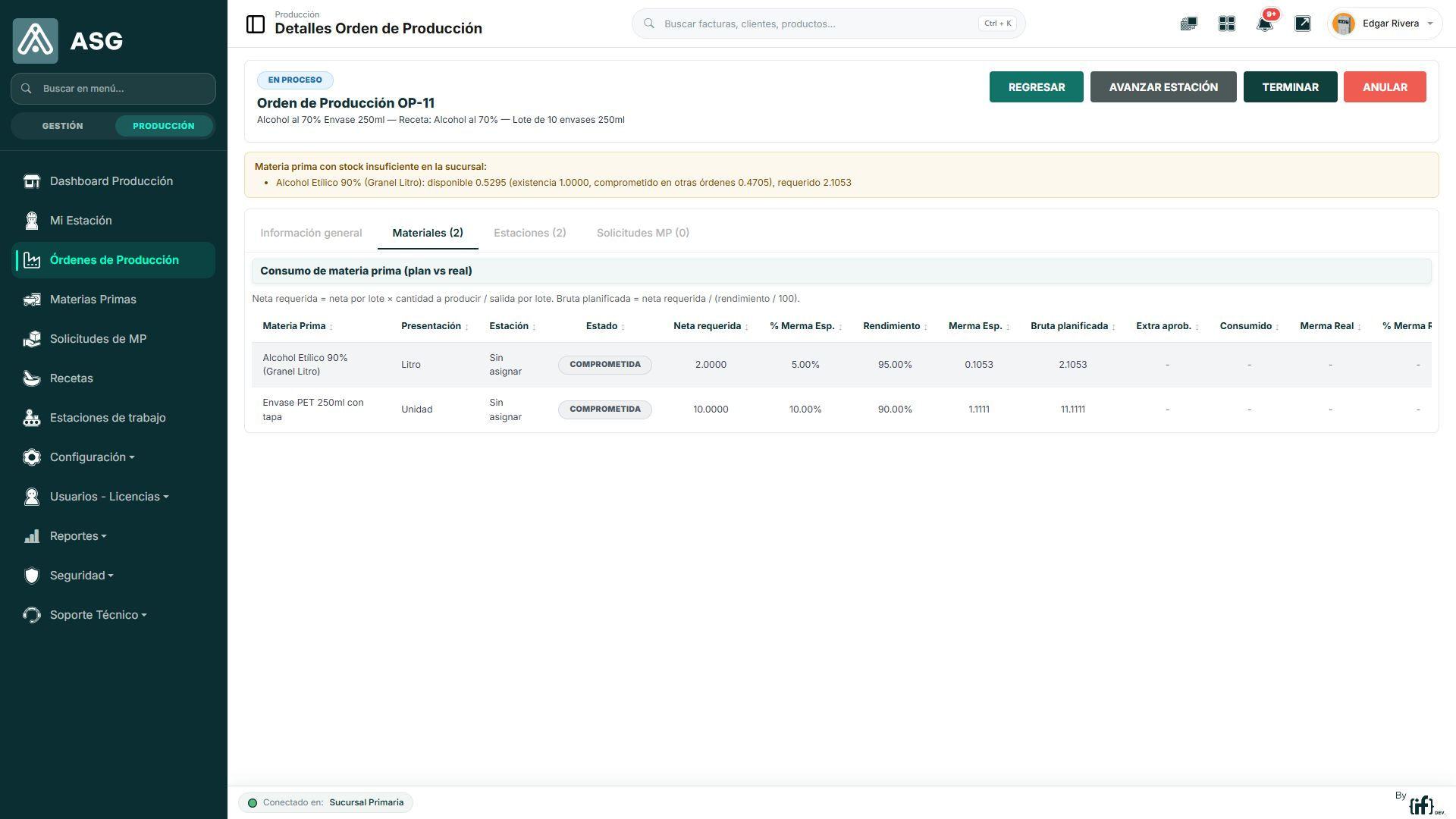The height and width of the screenshot is (819, 1456).
Task: Expand Usuarios - Licencias menu
Action: (x=109, y=497)
